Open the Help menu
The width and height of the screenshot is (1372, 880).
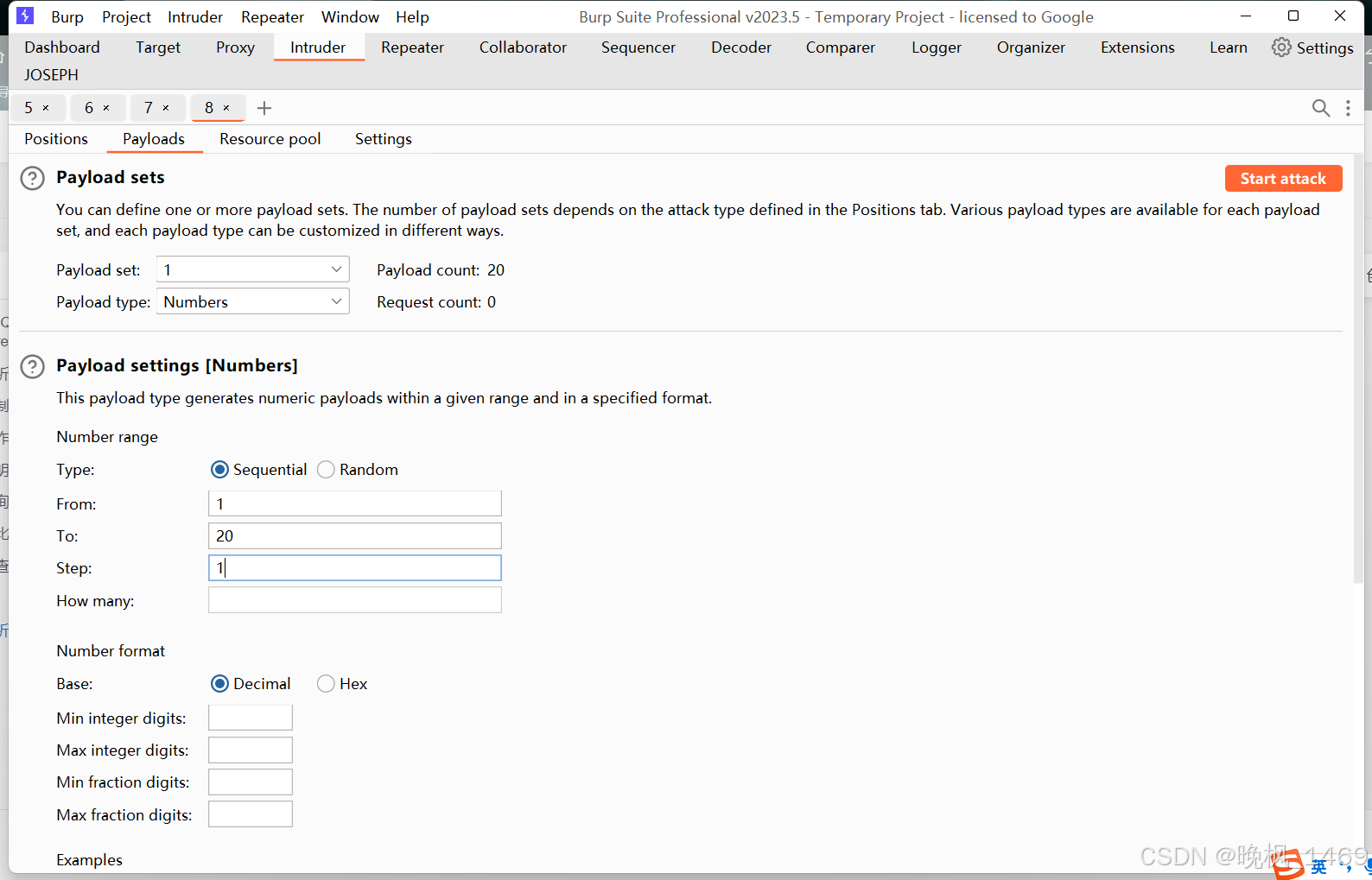pos(412,16)
